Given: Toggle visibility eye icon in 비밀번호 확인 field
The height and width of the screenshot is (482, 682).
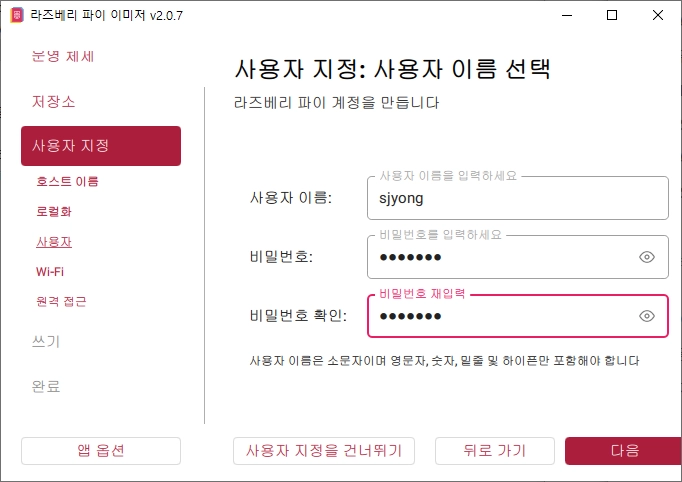Looking at the screenshot, I should point(647,316).
